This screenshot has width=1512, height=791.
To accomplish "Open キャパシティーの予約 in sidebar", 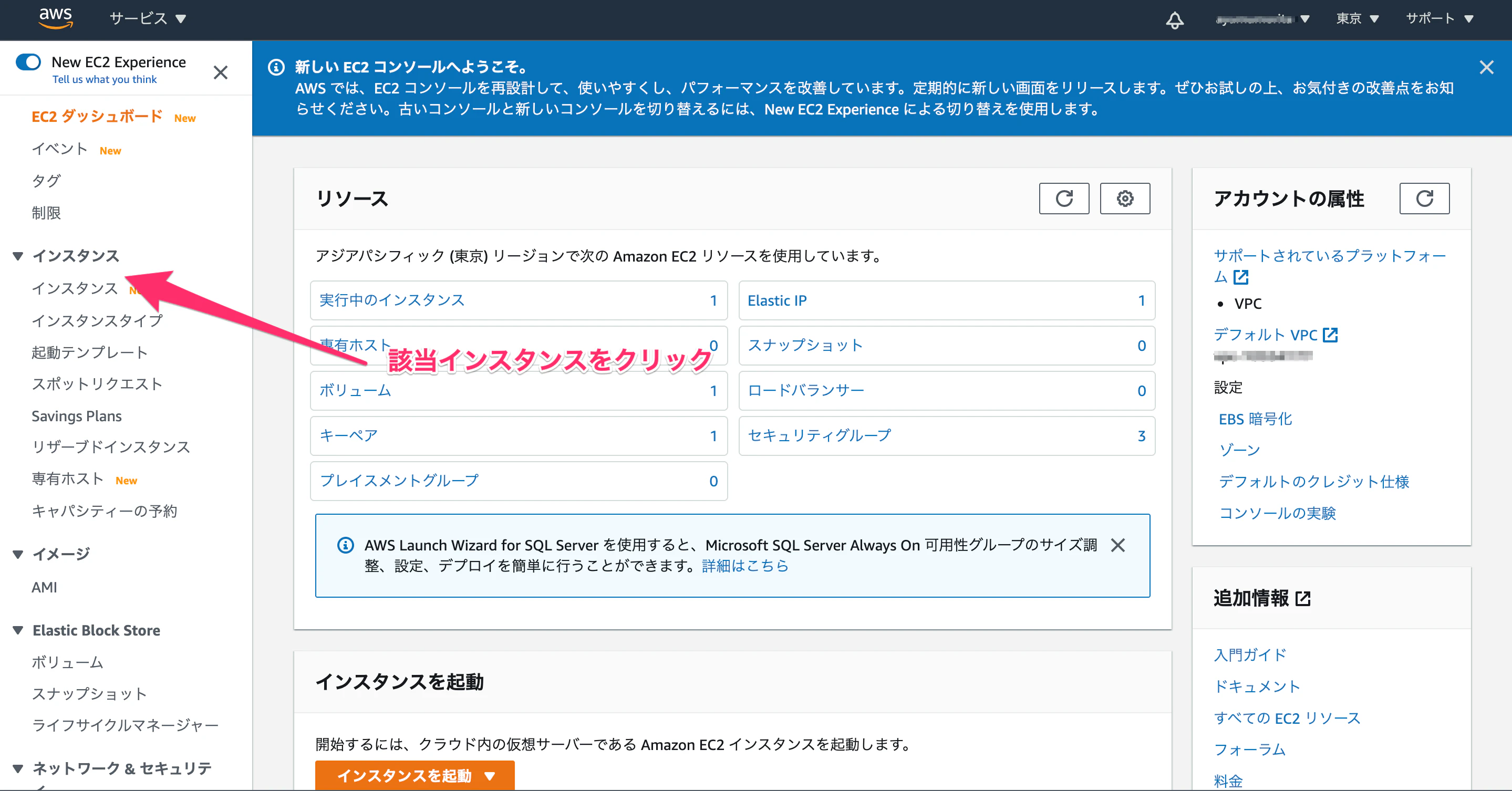I will tap(104, 511).
